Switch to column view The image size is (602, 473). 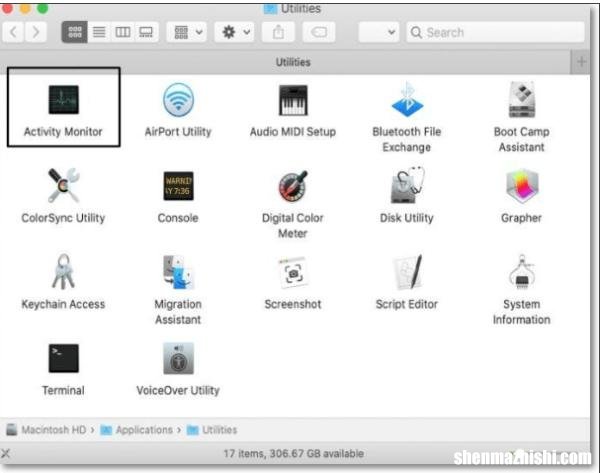pyautogui.click(x=122, y=32)
